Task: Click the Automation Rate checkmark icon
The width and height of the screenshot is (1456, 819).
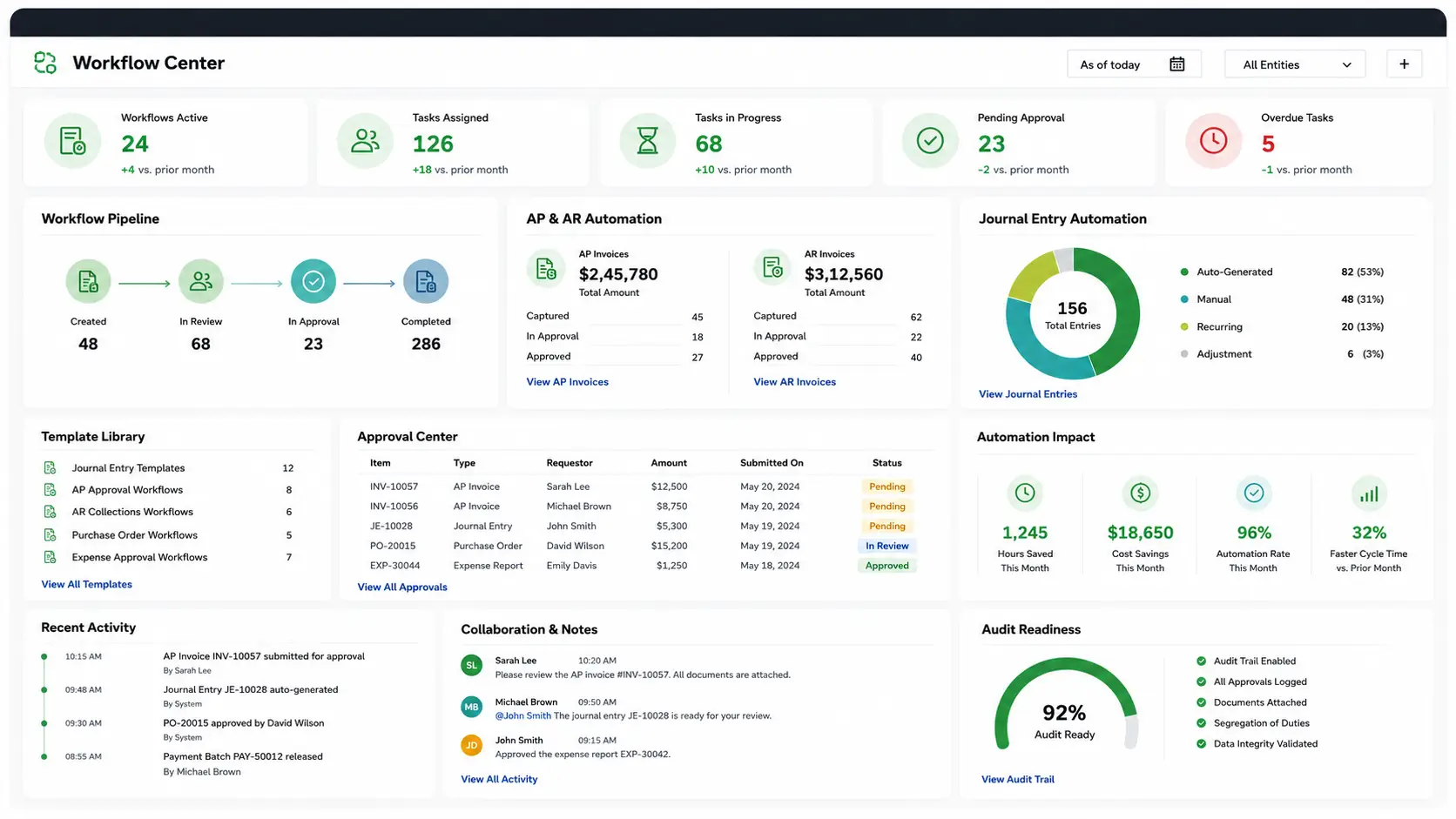Action: pyautogui.click(x=1254, y=493)
